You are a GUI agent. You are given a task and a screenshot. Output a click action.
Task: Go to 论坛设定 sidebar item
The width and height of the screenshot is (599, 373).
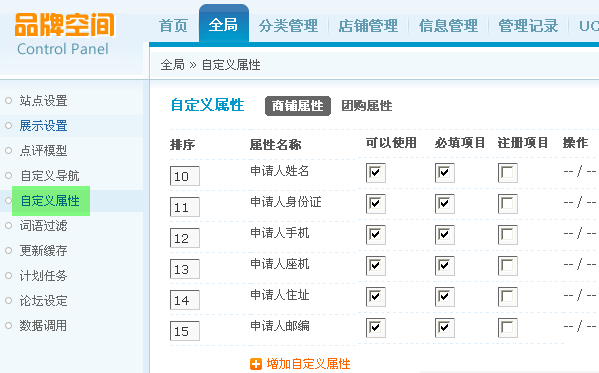click(44, 301)
